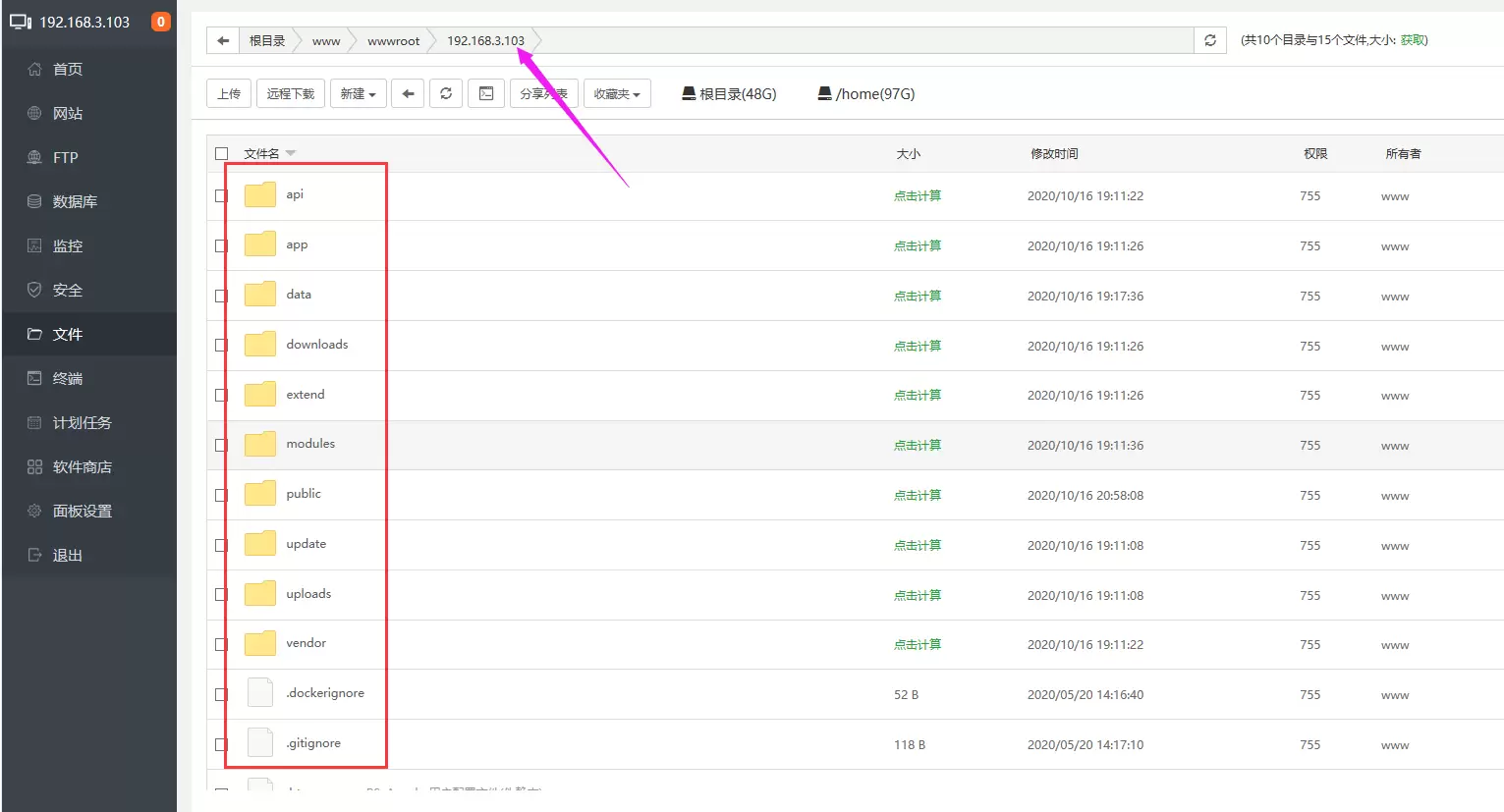Open the .gitignore file icon
The width and height of the screenshot is (1504, 812).
click(x=260, y=743)
